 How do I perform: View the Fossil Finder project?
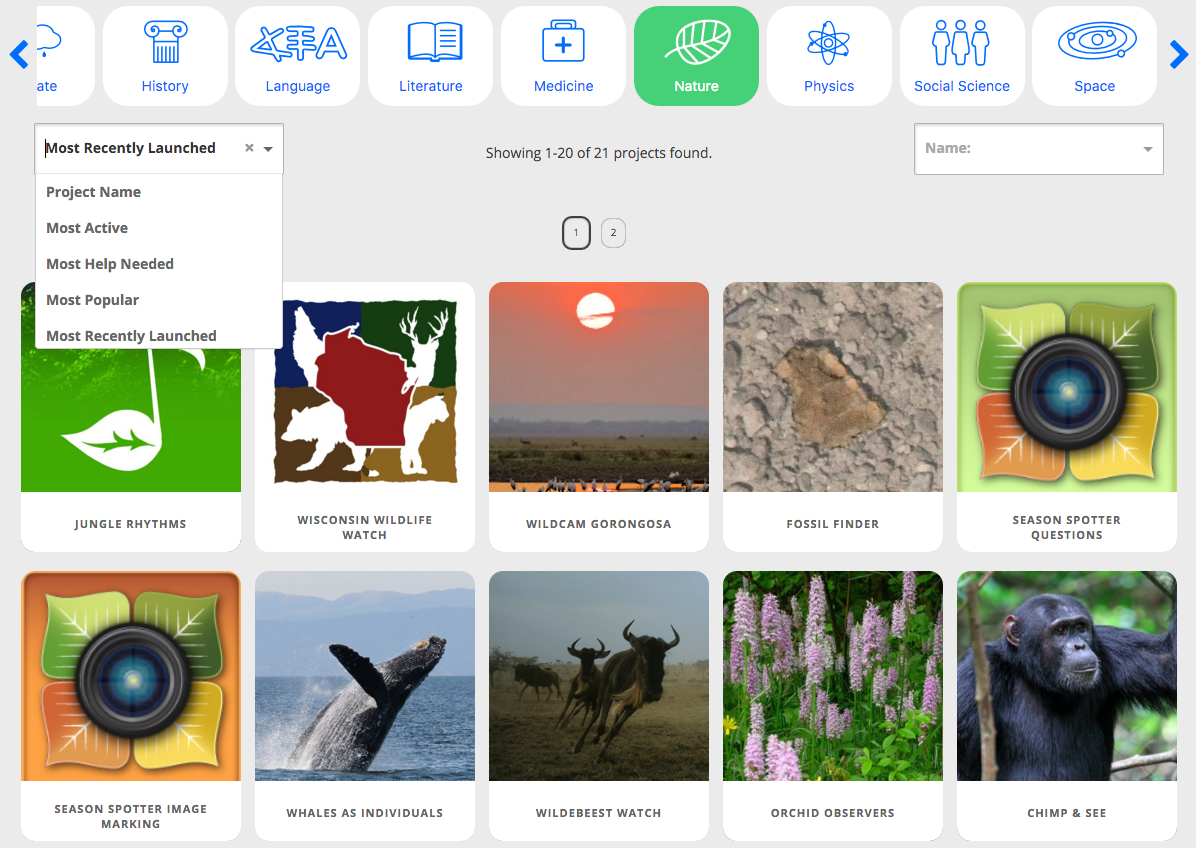click(x=832, y=417)
